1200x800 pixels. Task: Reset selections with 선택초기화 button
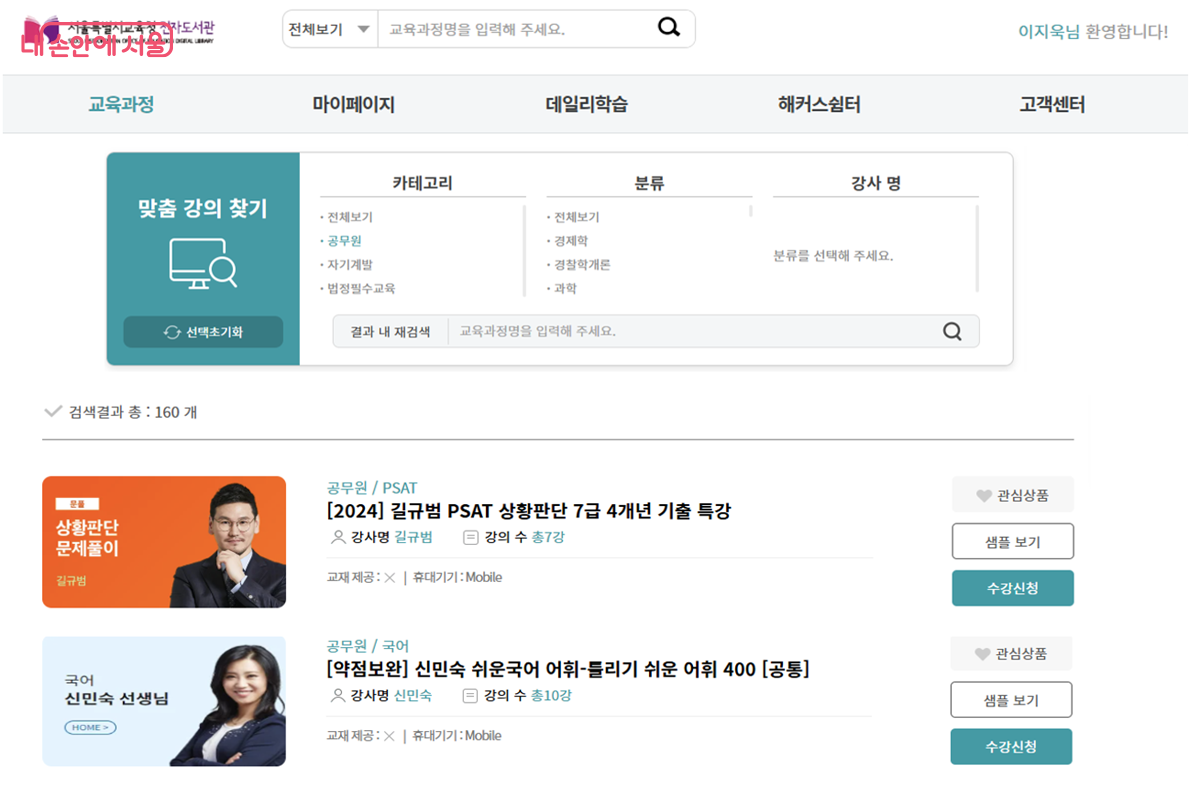click(x=203, y=332)
